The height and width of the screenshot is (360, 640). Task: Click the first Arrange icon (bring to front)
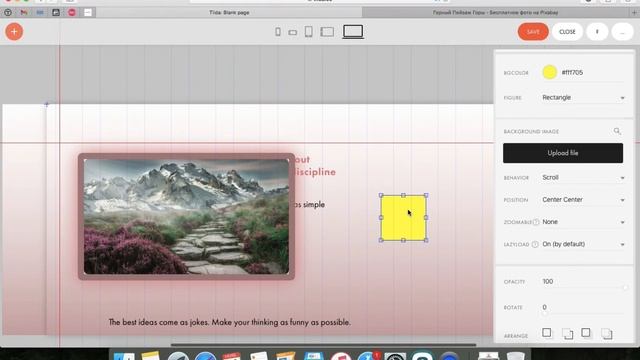tap(547, 333)
